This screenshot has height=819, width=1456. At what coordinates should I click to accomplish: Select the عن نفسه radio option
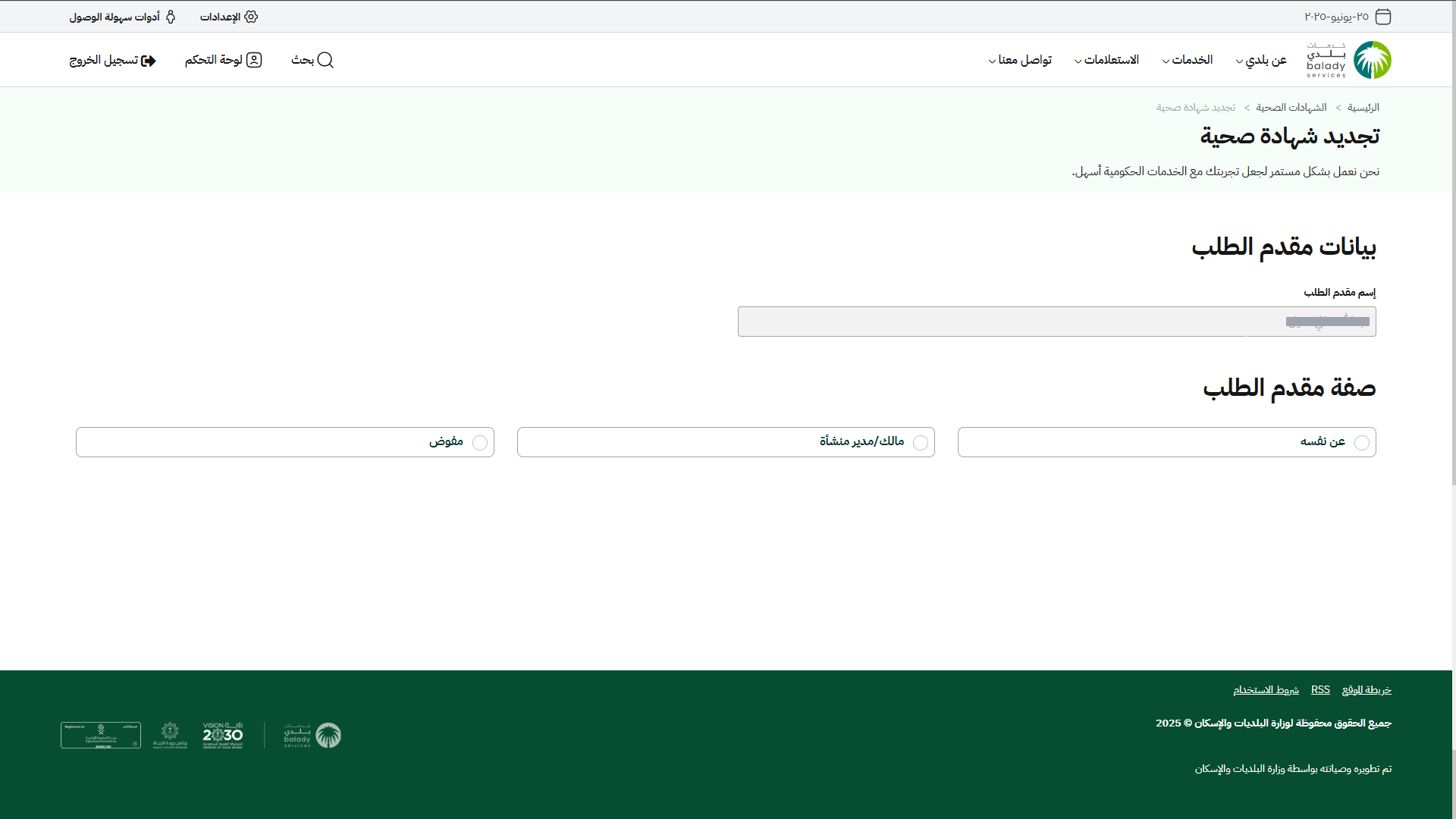pyautogui.click(x=1361, y=443)
